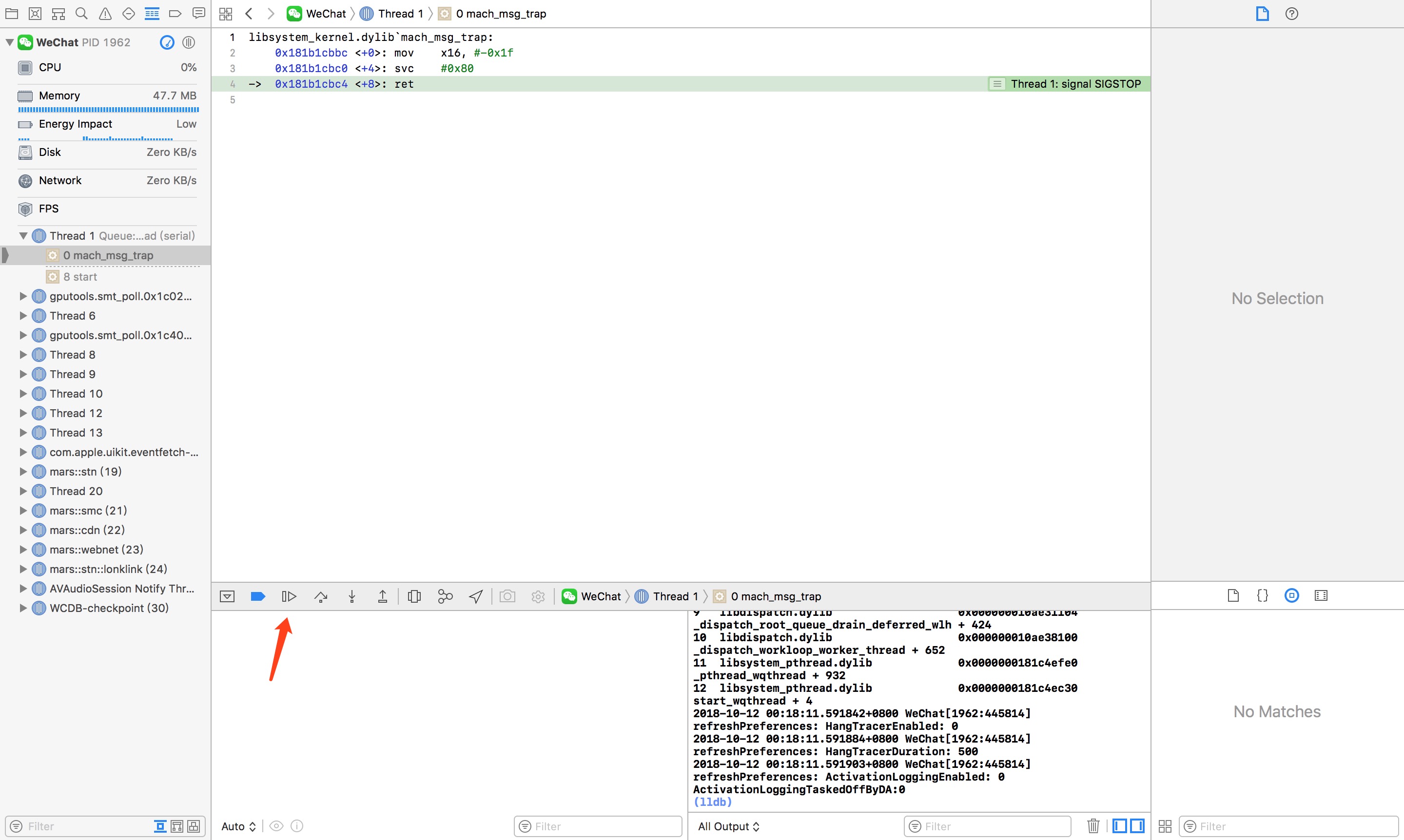The image size is (1404, 840).
Task: Select the 0 mach_msg_trap stack frame
Action: pos(105,255)
